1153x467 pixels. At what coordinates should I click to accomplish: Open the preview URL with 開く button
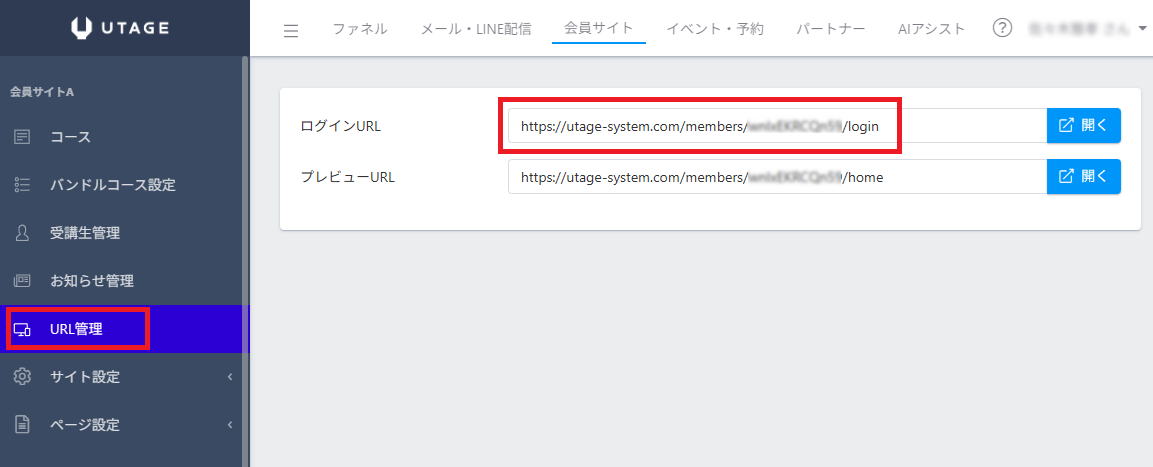coord(1083,177)
